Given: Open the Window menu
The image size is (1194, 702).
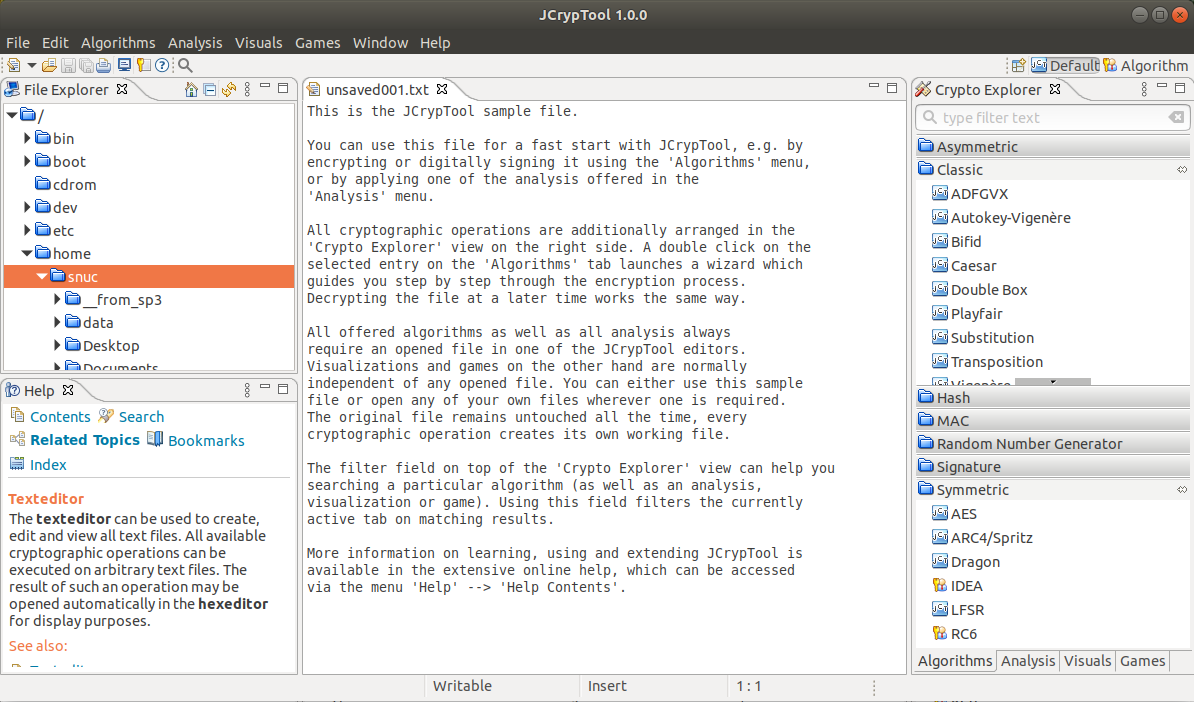Looking at the screenshot, I should tap(380, 43).
